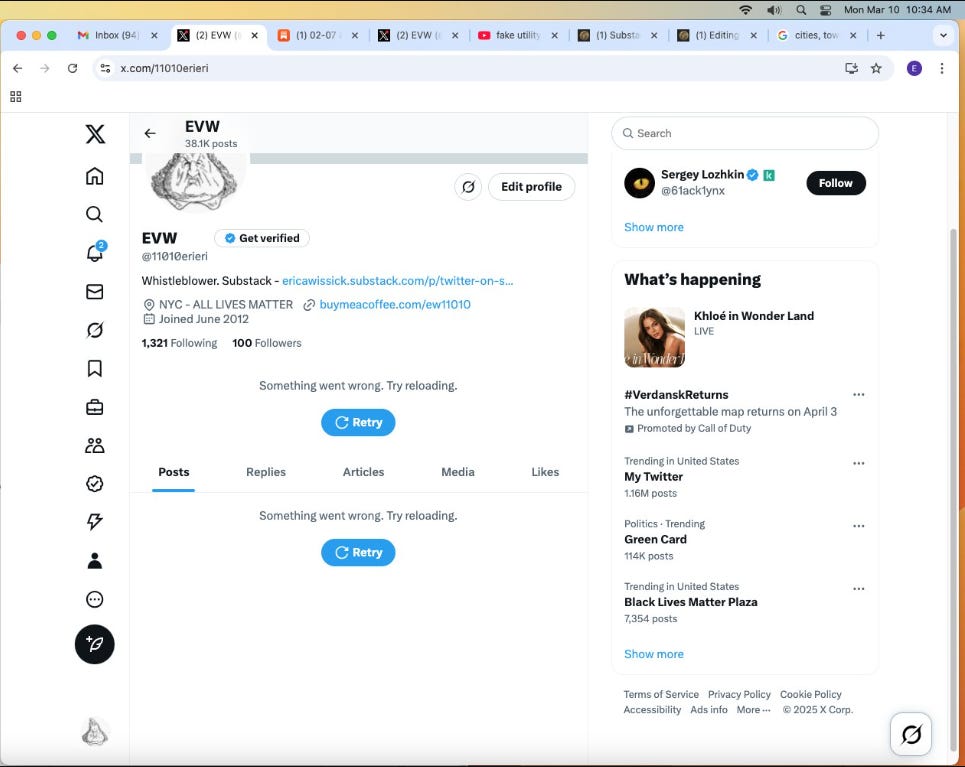The width and height of the screenshot is (965, 767).
Task: Expand Chrome tab search dropdown
Action: (x=943, y=35)
